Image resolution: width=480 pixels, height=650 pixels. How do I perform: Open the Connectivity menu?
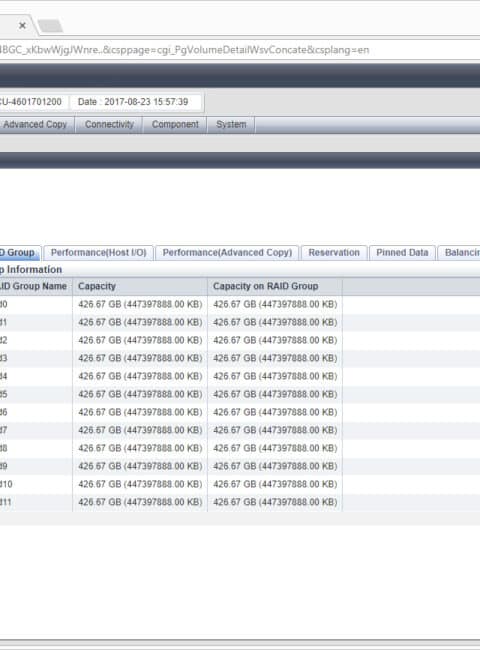tap(109, 124)
